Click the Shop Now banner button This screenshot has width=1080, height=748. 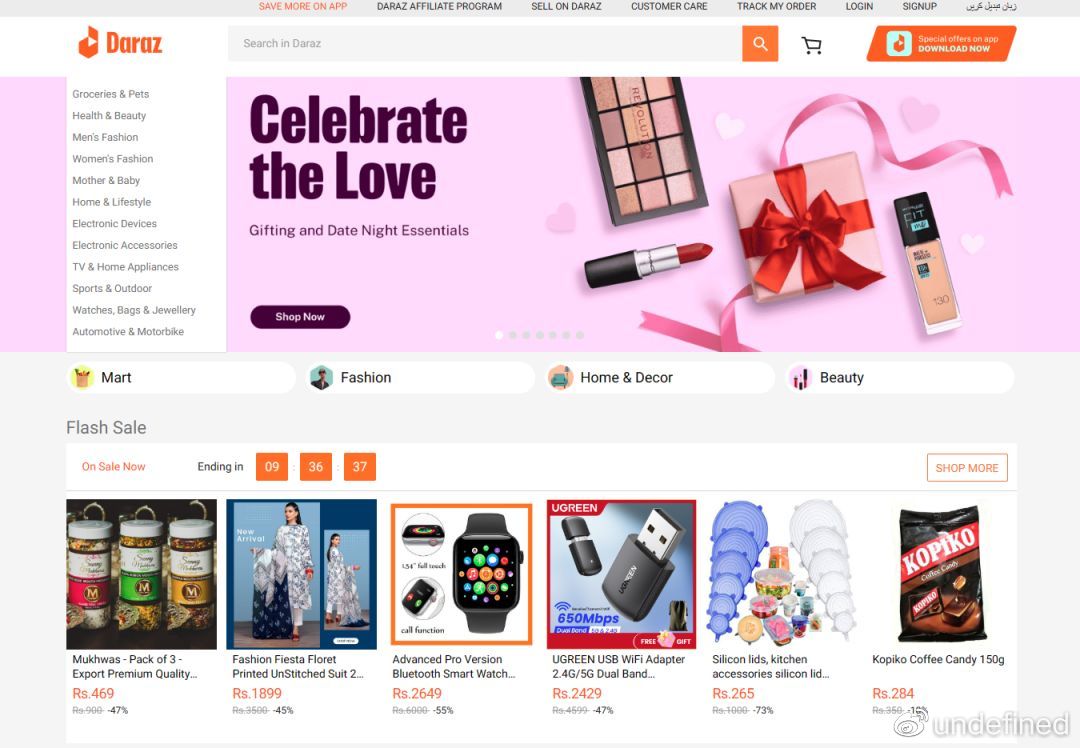(300, 317)
